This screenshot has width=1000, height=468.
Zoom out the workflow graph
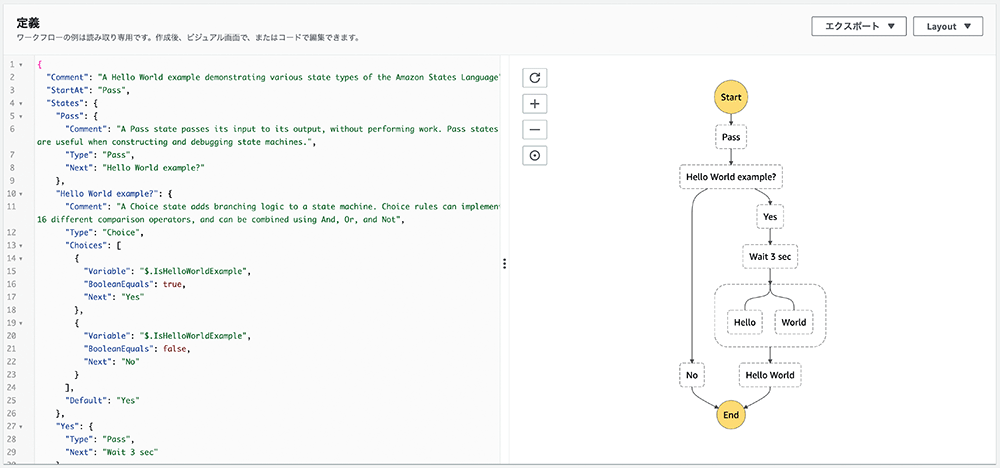534,129
